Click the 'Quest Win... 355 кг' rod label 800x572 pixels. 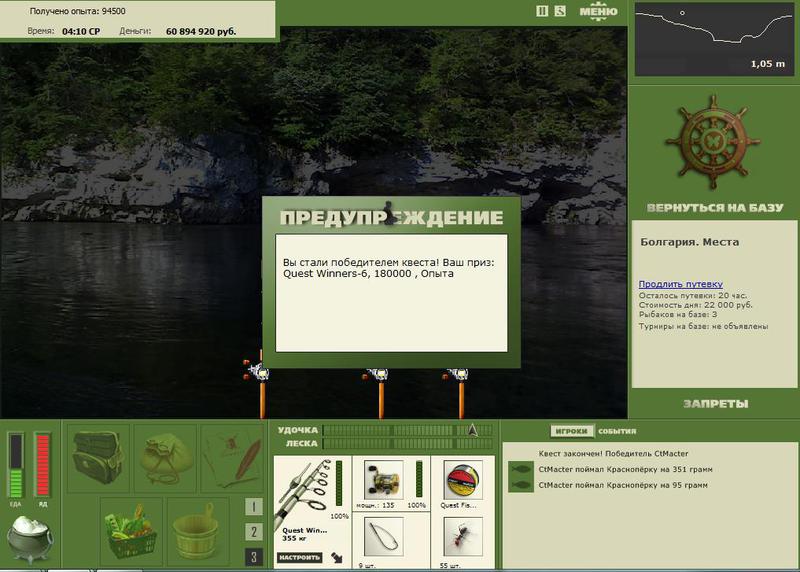305,534
